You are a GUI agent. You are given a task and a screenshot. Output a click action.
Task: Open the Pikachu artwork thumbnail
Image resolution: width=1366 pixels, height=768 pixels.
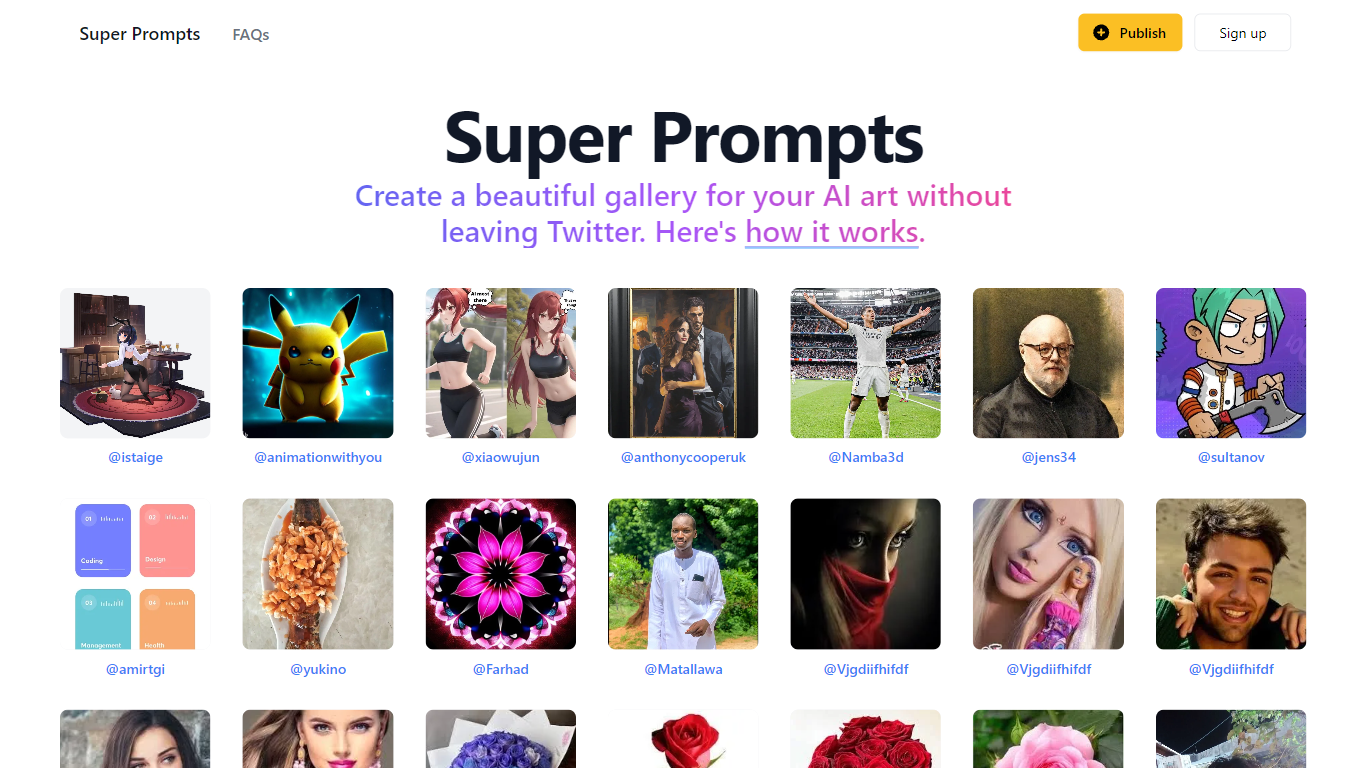(x=318, y=363)
